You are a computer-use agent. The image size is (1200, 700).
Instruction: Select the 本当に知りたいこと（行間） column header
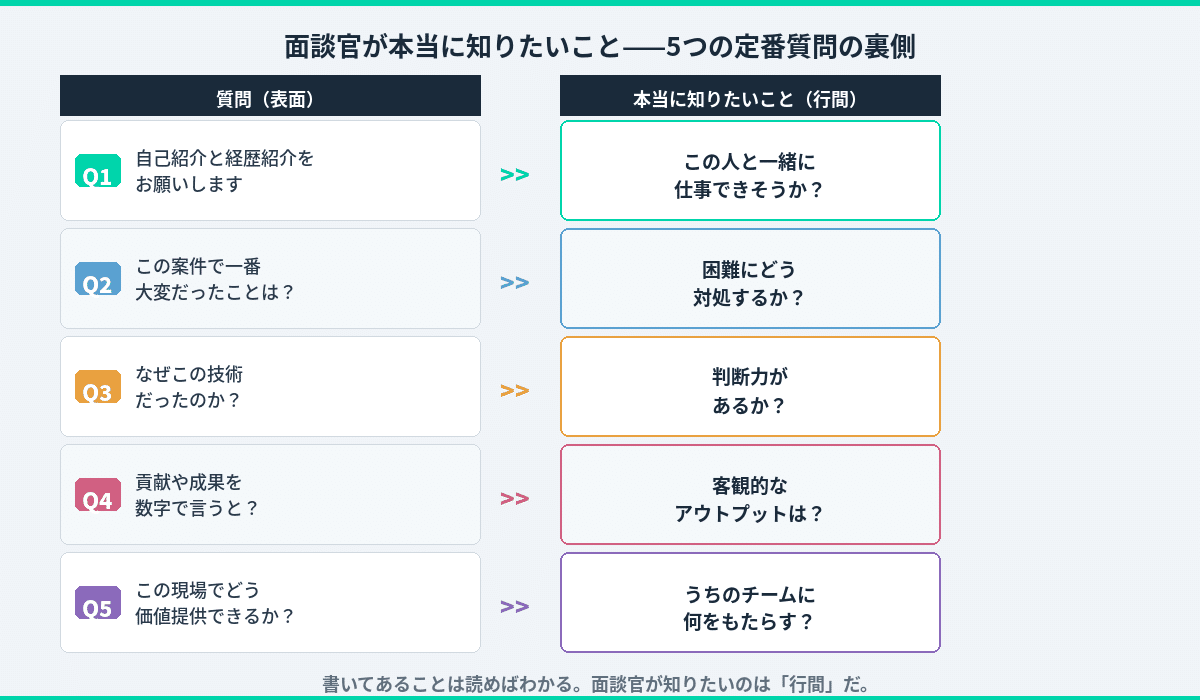[x=750, y=97]
